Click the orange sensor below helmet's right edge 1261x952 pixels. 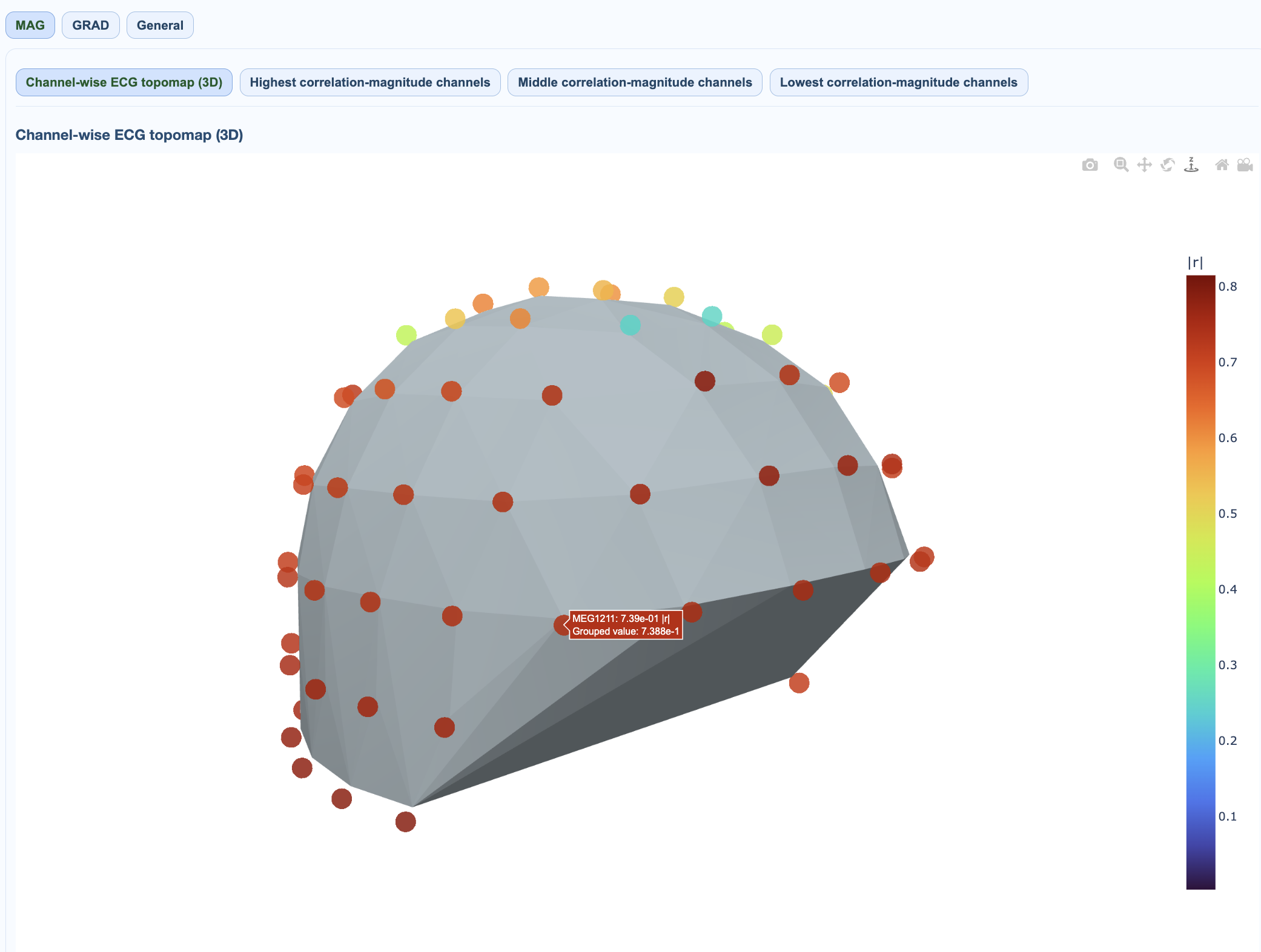click(799, 683)
